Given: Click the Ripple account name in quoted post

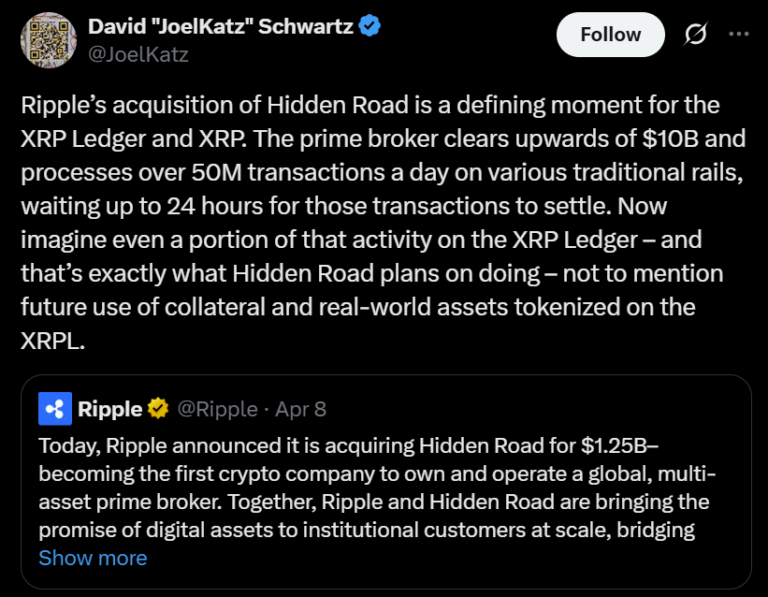Looking at the screenshot, I should [x=110, y=408].
